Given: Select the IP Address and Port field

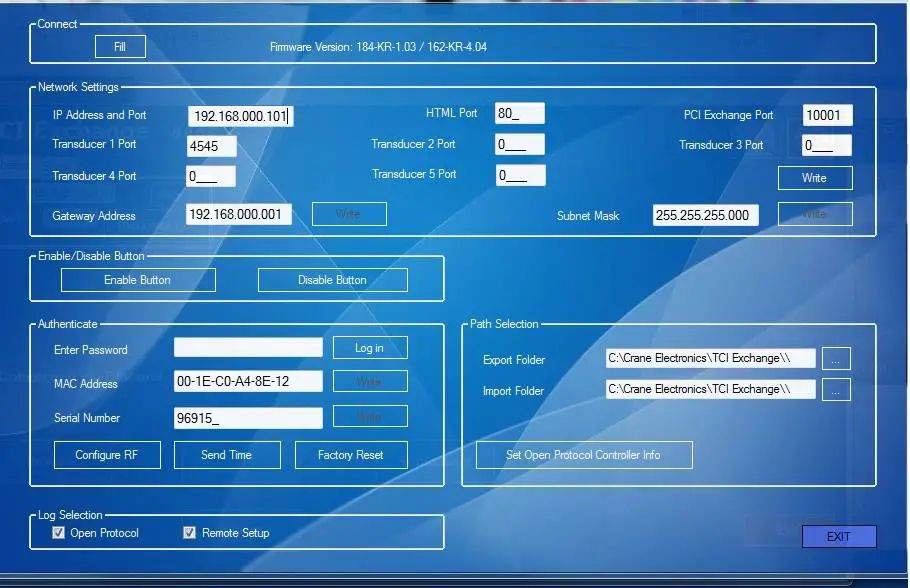Looking at the screenshot, I should 239,115.
